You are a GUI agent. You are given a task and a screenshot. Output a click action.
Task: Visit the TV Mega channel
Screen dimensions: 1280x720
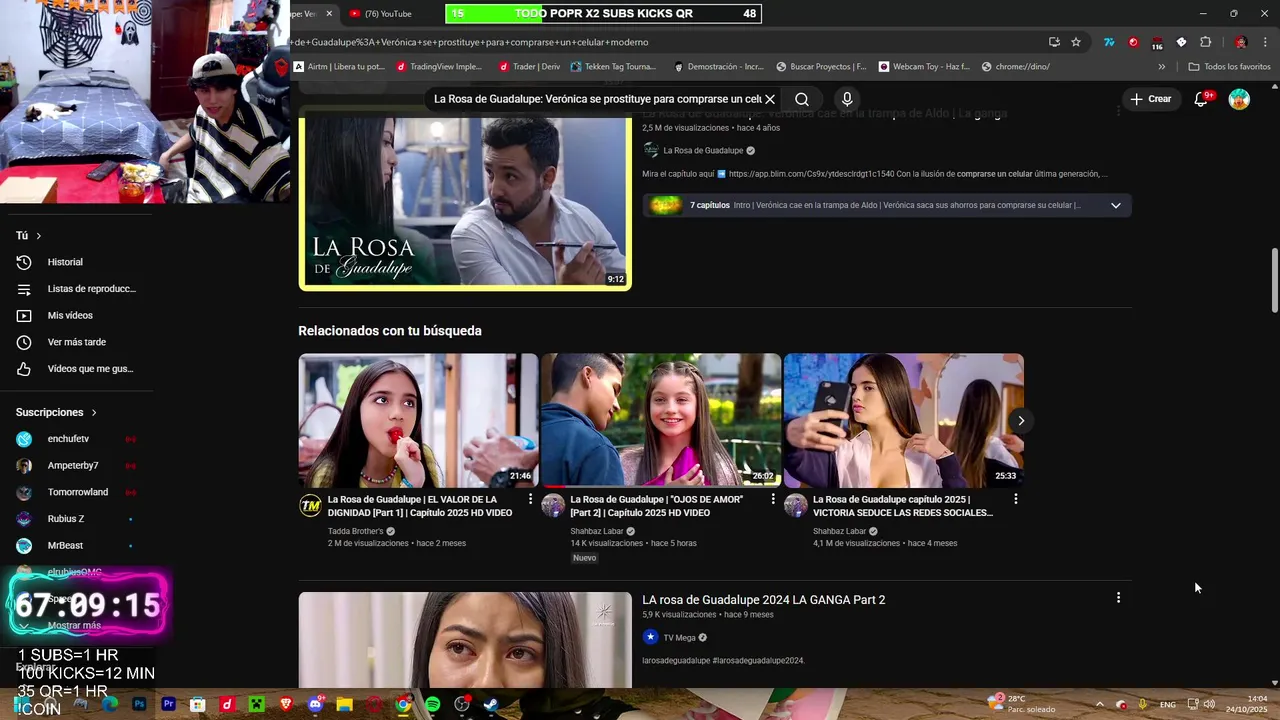(x=679, y=638)
